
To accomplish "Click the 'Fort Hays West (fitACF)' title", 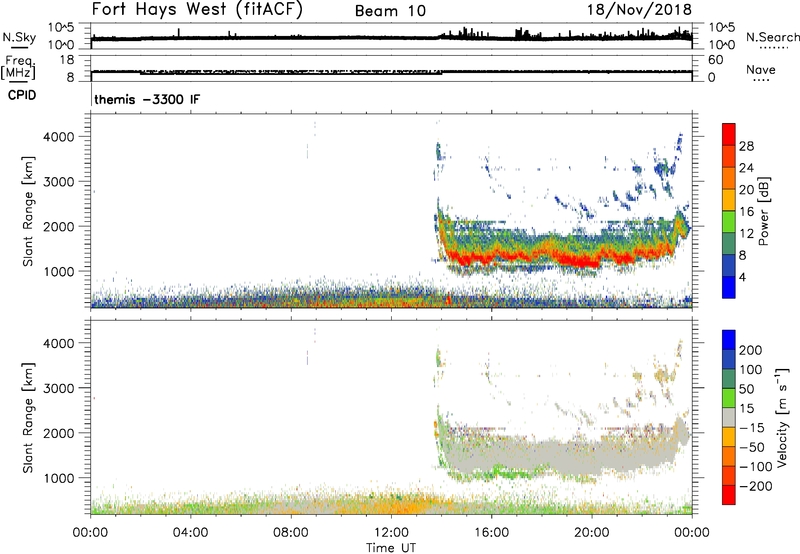I will point(196,10).
